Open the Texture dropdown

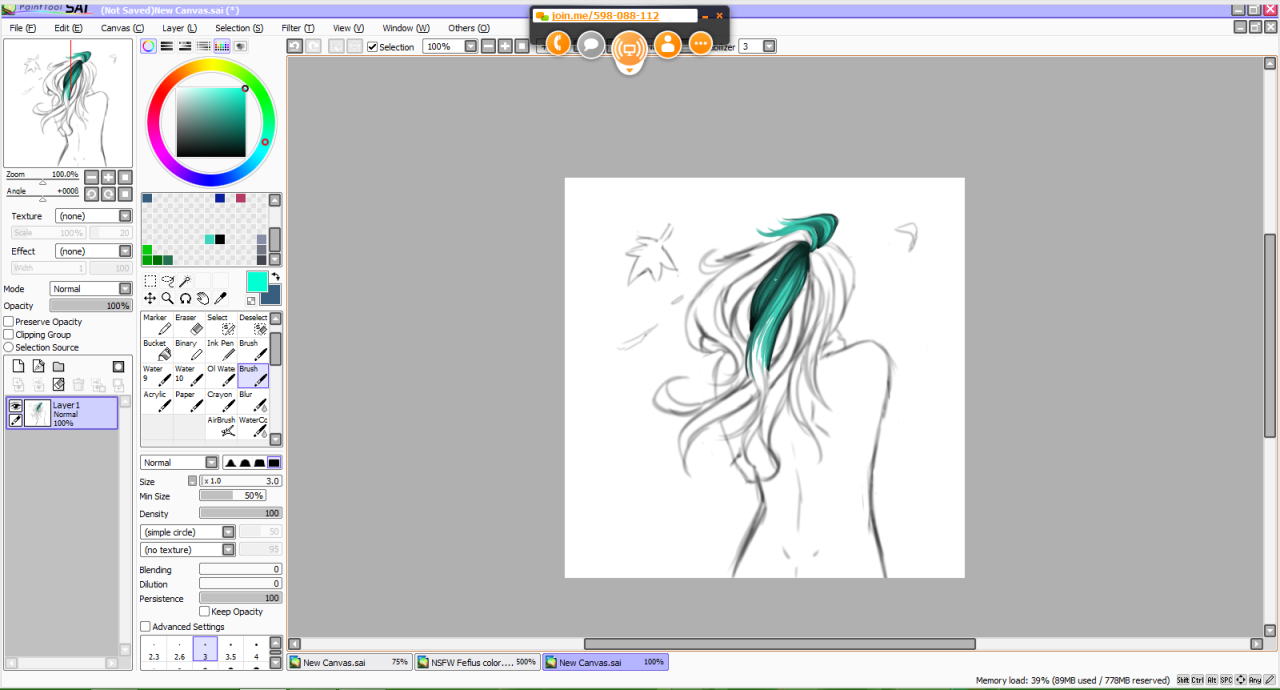(125, 216)
